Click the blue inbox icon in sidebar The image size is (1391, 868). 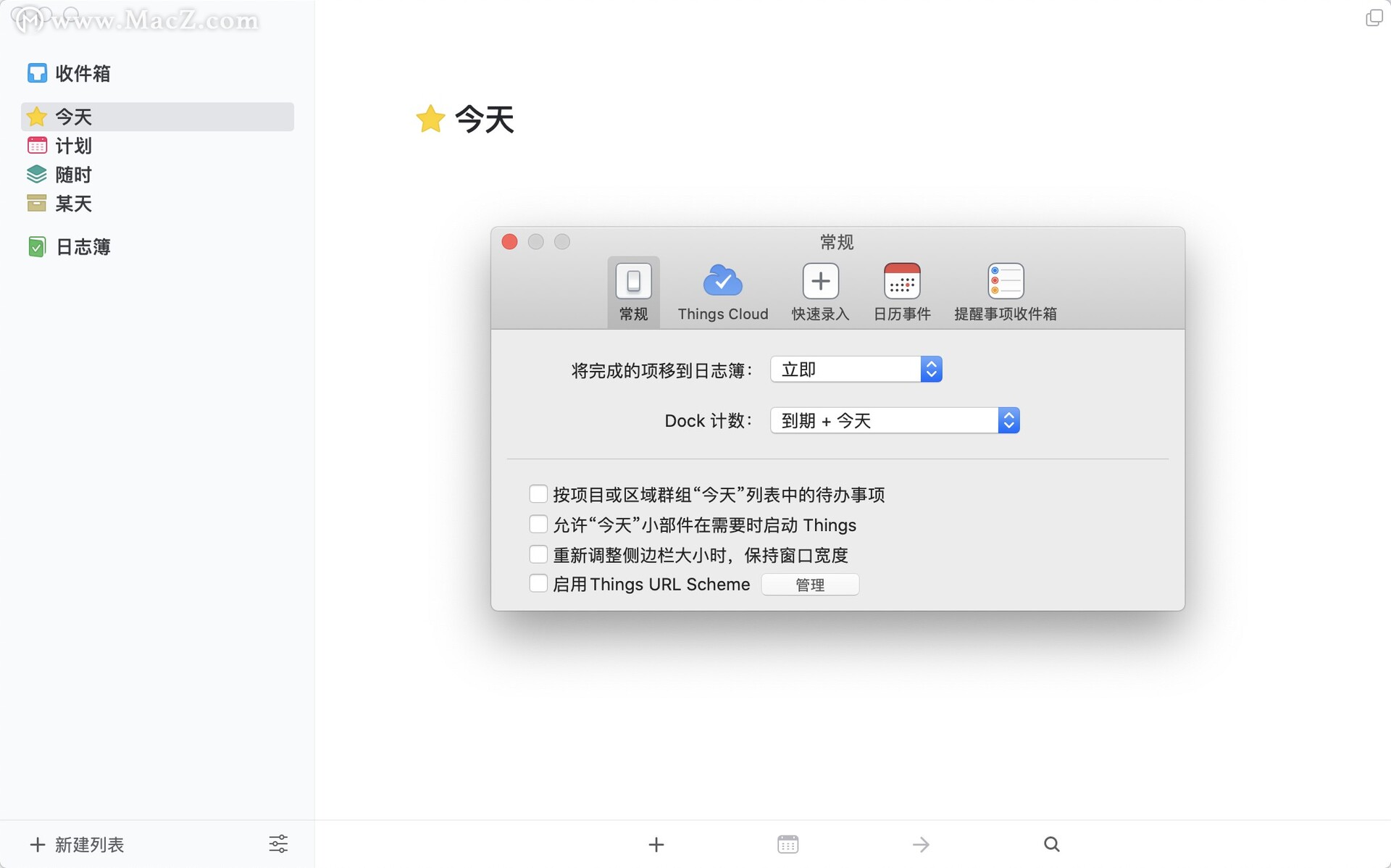37,73
